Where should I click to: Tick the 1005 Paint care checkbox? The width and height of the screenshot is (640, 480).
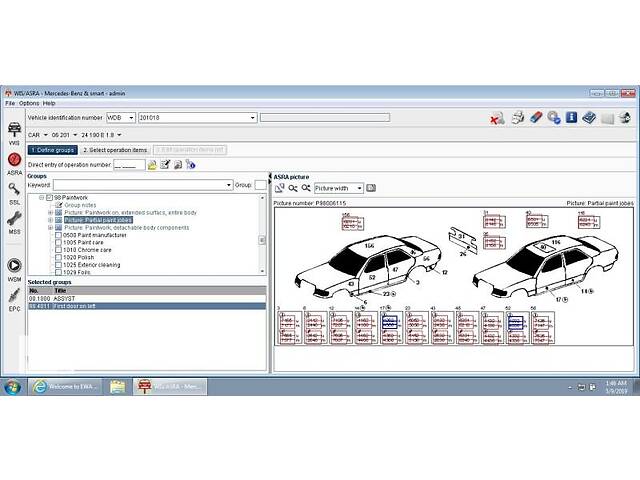click(58, 242)
